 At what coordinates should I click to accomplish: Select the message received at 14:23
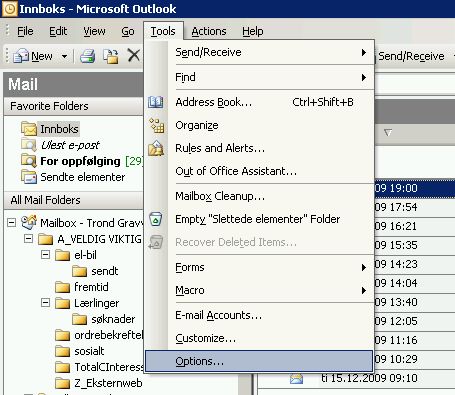point(415,264)
